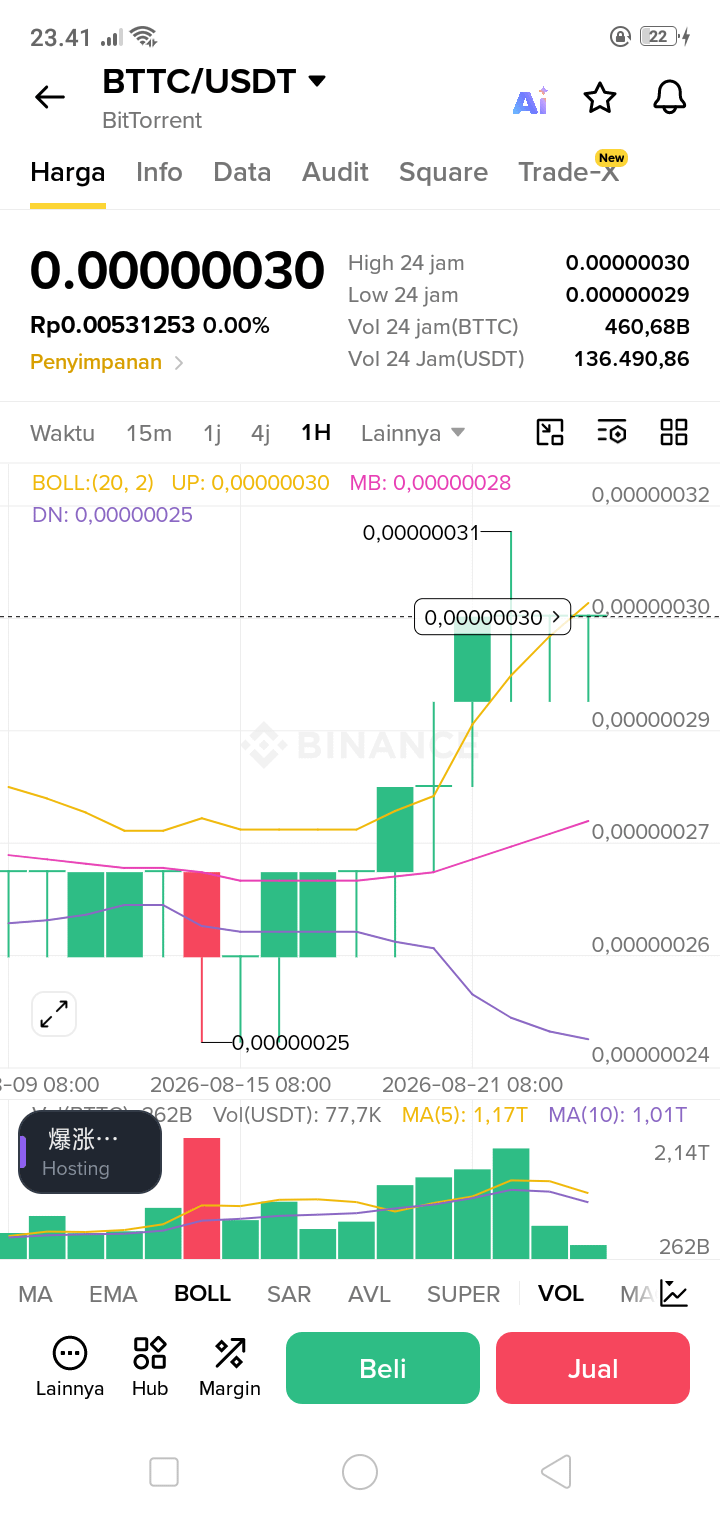Open price alert bell icon
The width and height of the screenshot is (720, 1520).
tap(670, 98)
